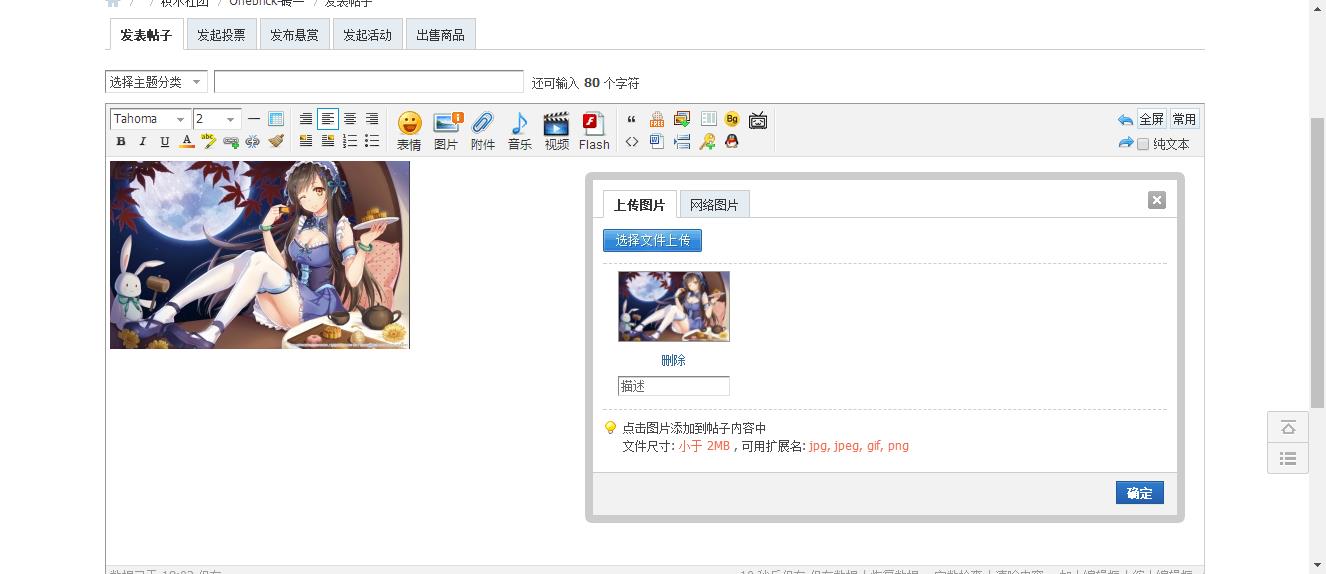Image resolution: width=1326 pixels, height=574 pixels.
Task: Insert Flash content
Action: [594, 131]
